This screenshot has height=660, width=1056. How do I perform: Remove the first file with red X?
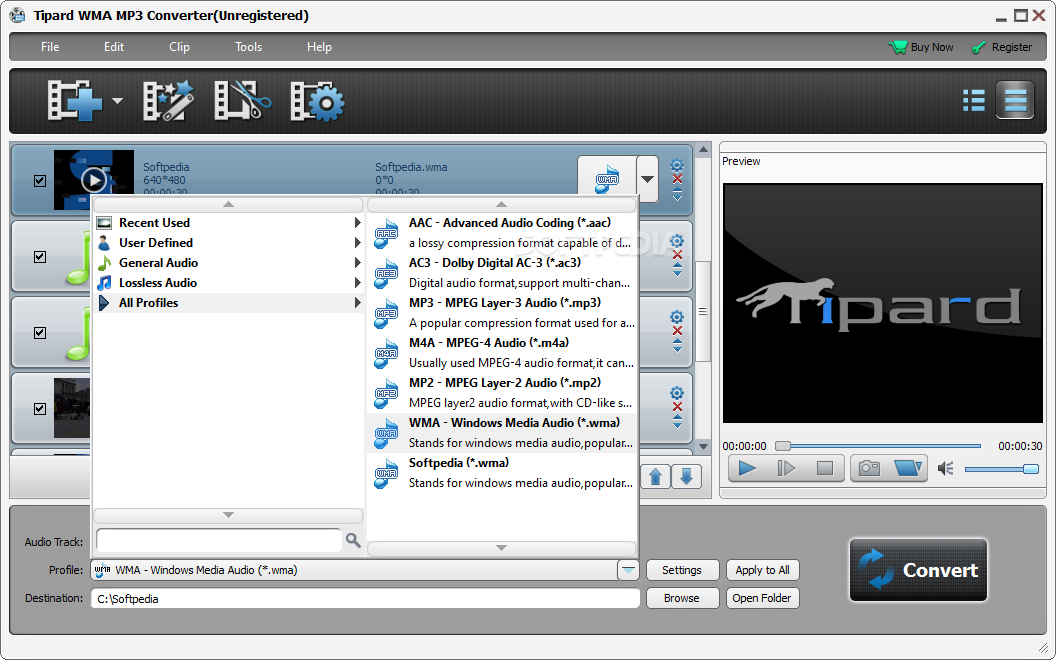[678, 179]
